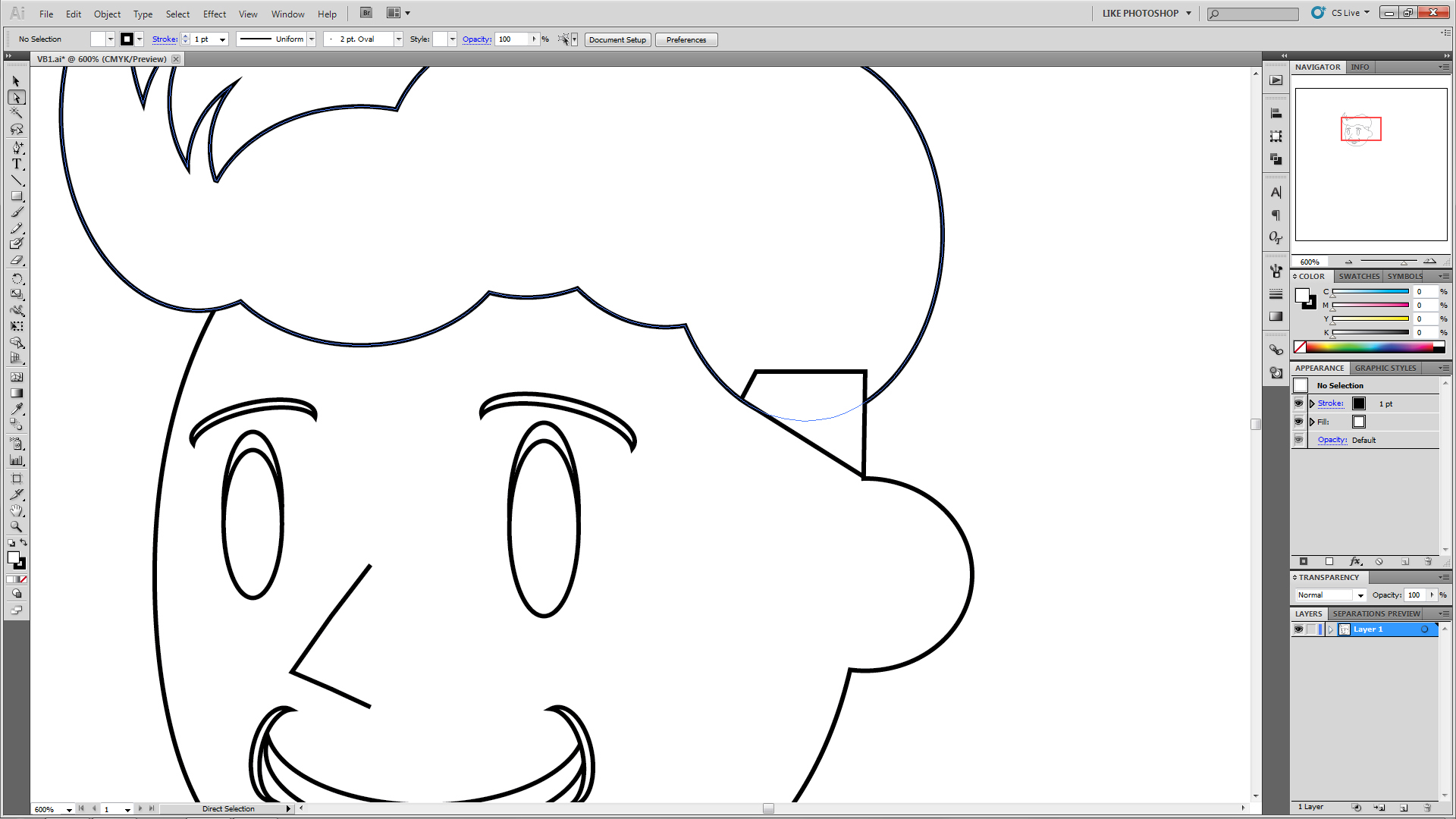Select the Rotate tool
This screenshot has width=1456, height=819.
point(16,278)
